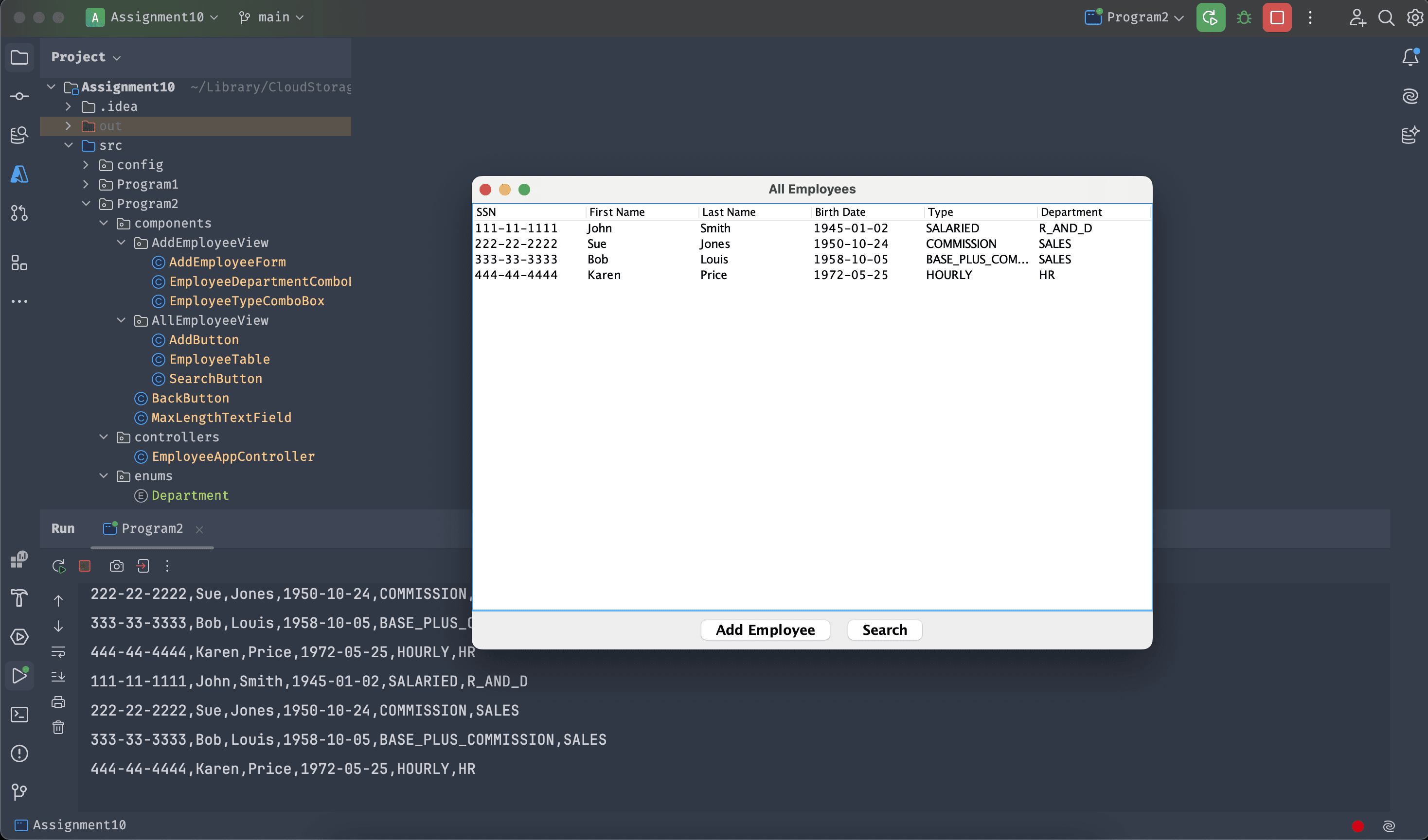Open the Database explorer icon in left sidebar
Screen dimensions: 1428x840
click(19, 135)
